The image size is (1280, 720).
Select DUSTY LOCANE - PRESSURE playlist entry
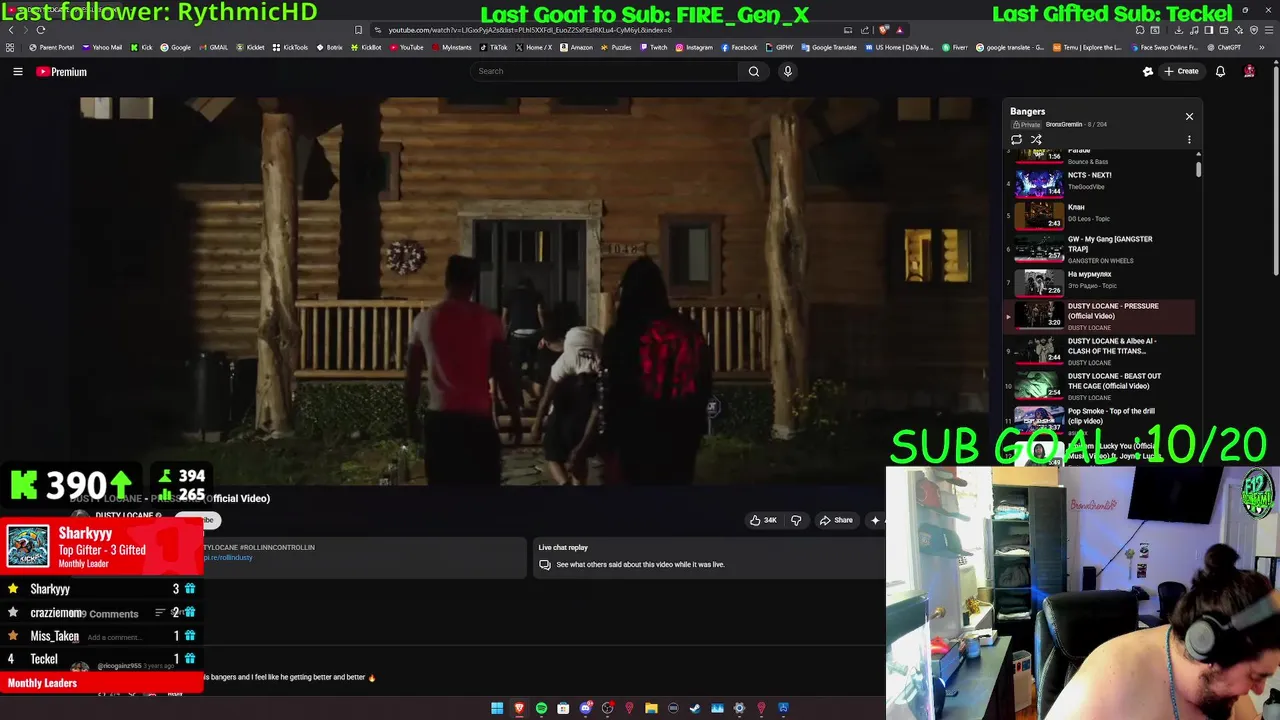click(x=1100, y=316)
